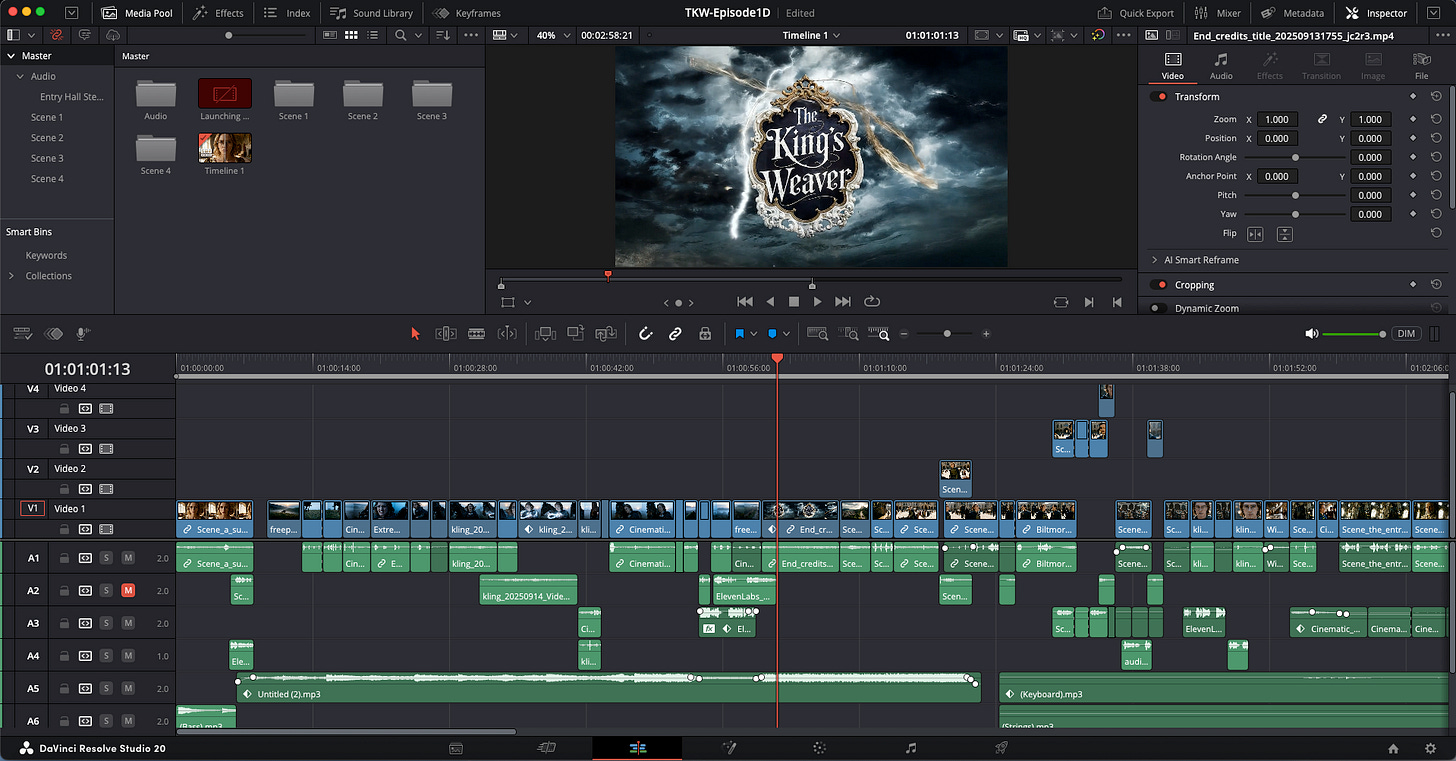Open the Effects panel

(x=217, y=13)
